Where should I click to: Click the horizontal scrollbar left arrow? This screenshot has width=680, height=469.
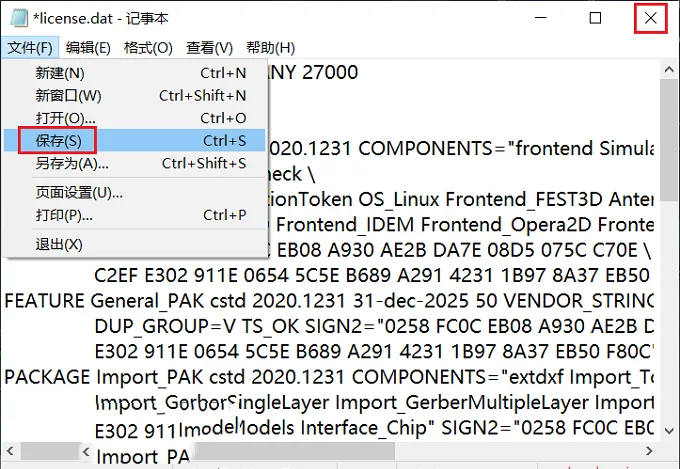(x=10, y=451)
